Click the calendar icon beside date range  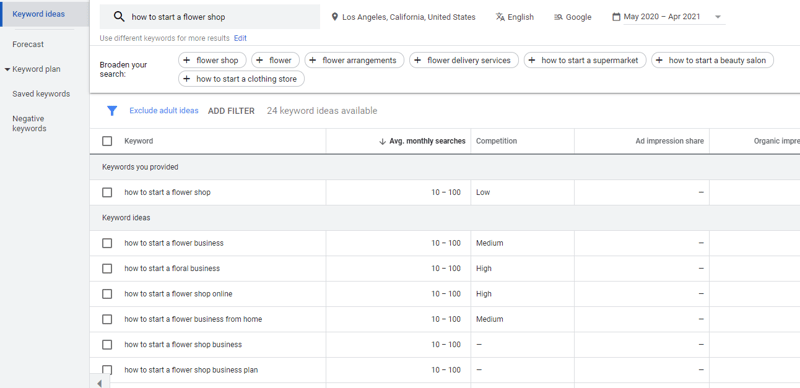coord(616,17)
